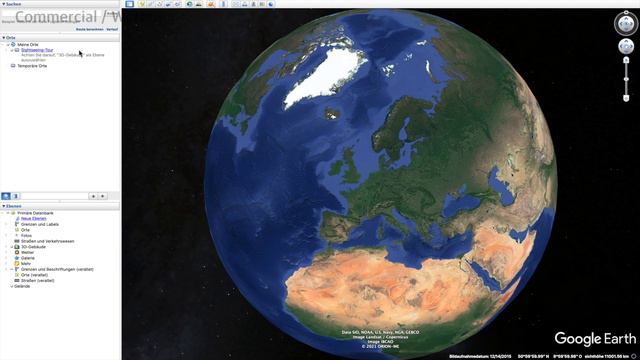Move the selected place up with the arrow button
The height and width of the screenshot is (360, 640).
point(93,196)
